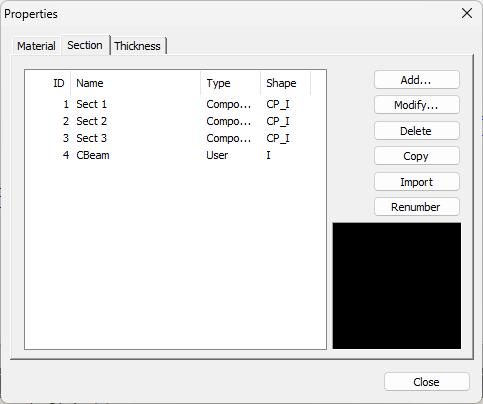Close the dialog with the Close button
The height and width of the screenshot is (404, 483).
pyautogui.click(x=427, y=382)
